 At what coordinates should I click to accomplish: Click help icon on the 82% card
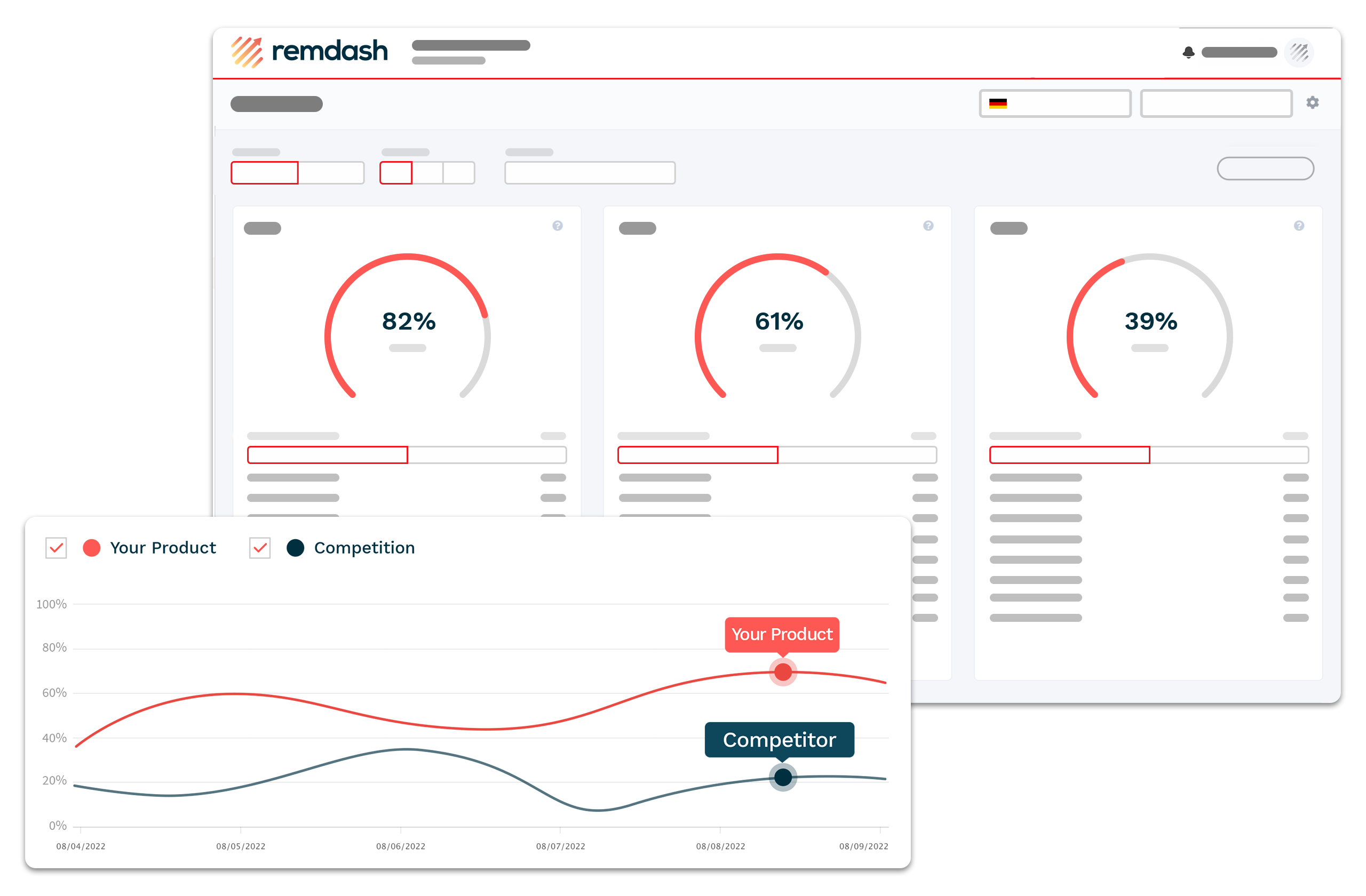(x=557, y=226)
